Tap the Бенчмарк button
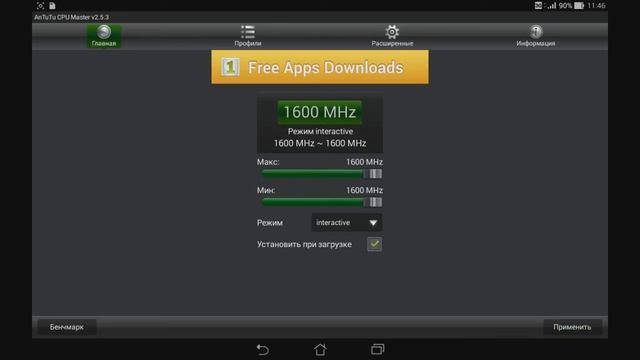The width and height of the screenshot is (640, 360). (67, 327)
